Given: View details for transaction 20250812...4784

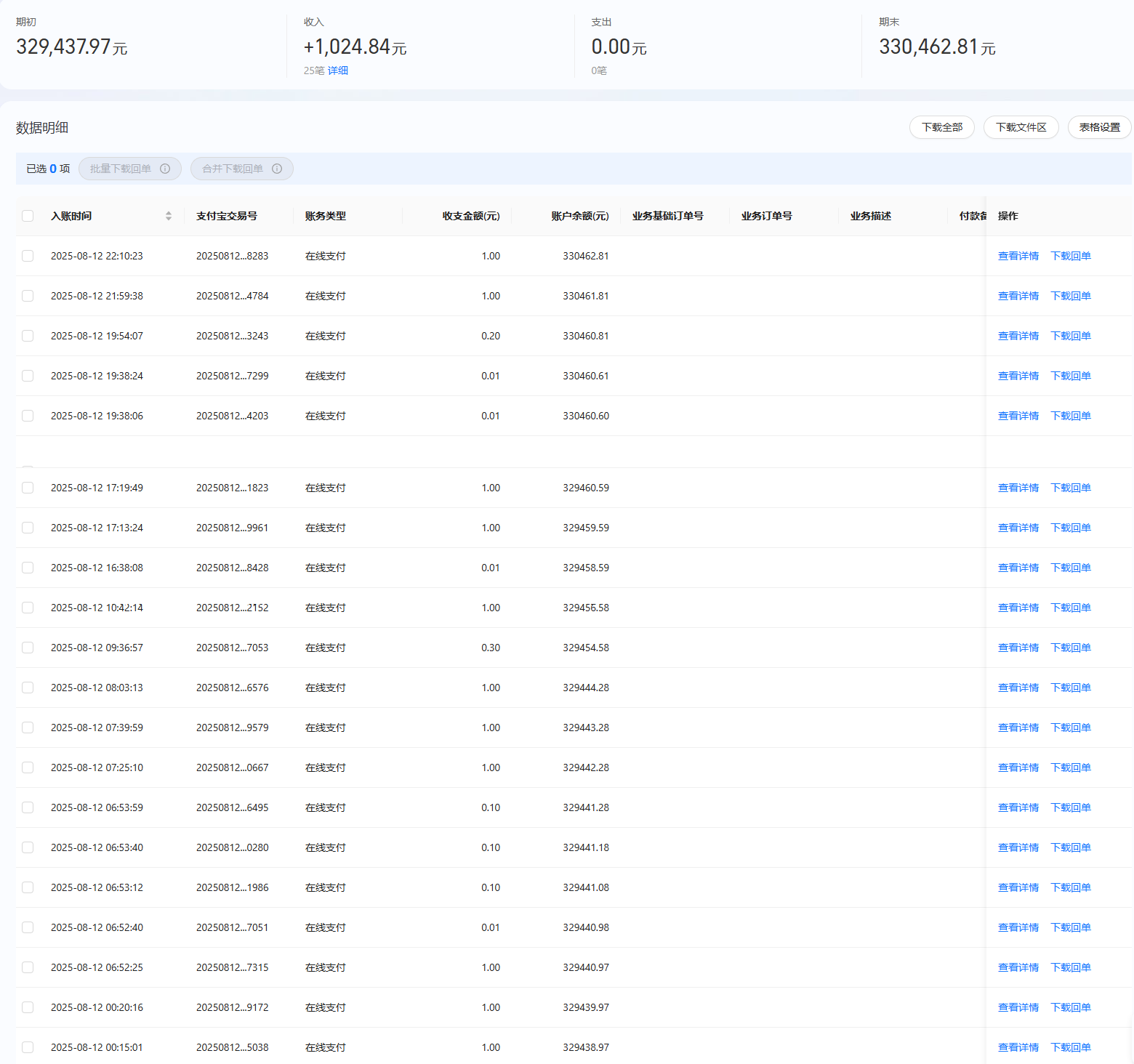Looking at the screenshot, I should coord(1018,296).
